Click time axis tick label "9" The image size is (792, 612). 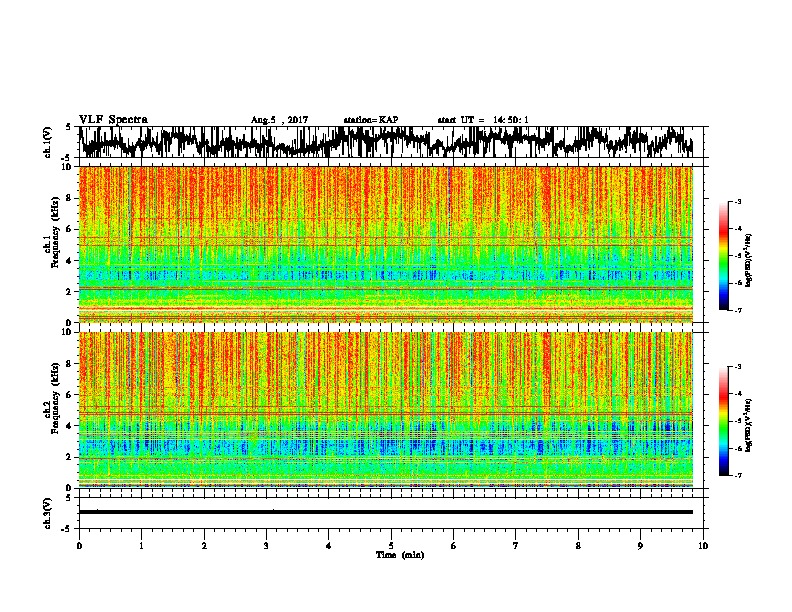[x=640, y=546]
